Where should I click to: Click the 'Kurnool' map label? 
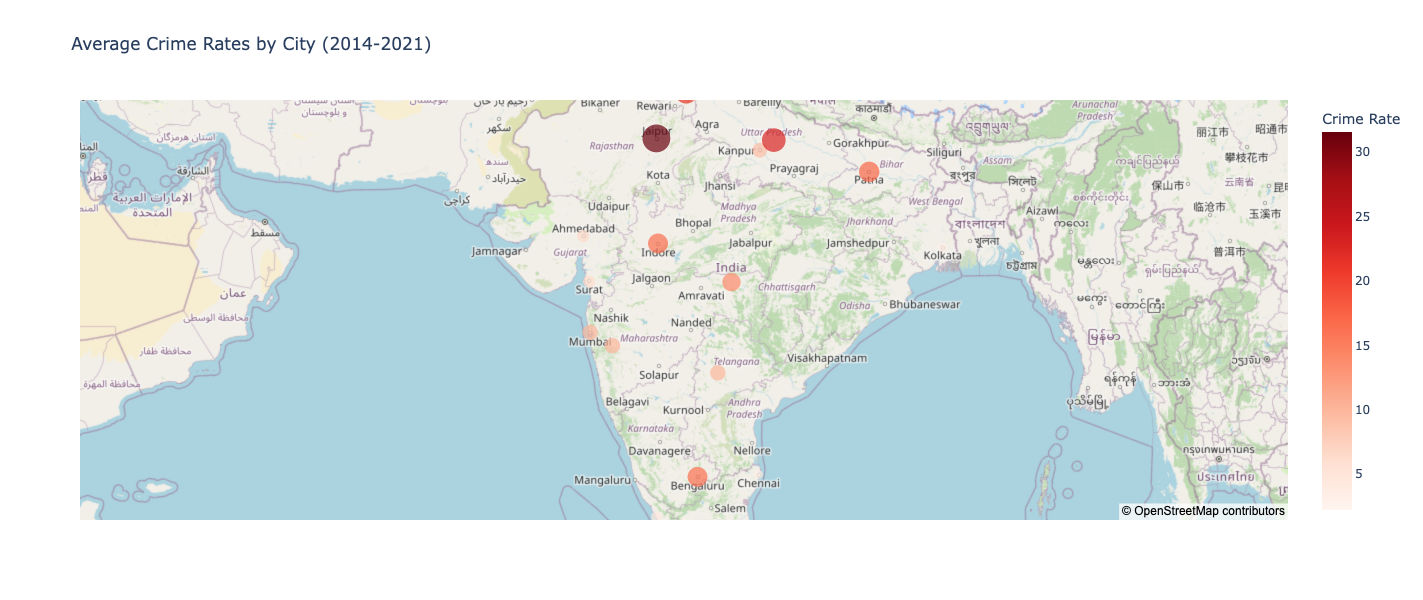click(684, 410)
